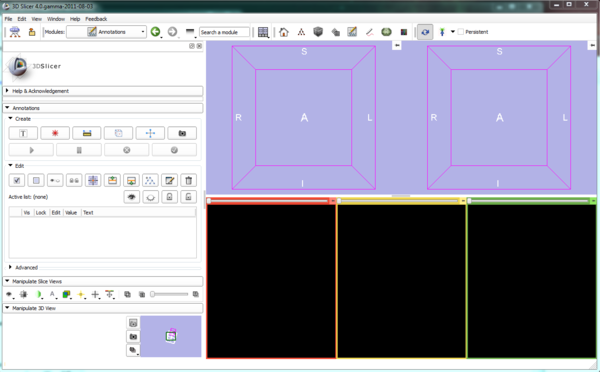Click the Editor pencil icon in toolbar
The width and height of the screenshot is (600, 372).
pos(352,32)
